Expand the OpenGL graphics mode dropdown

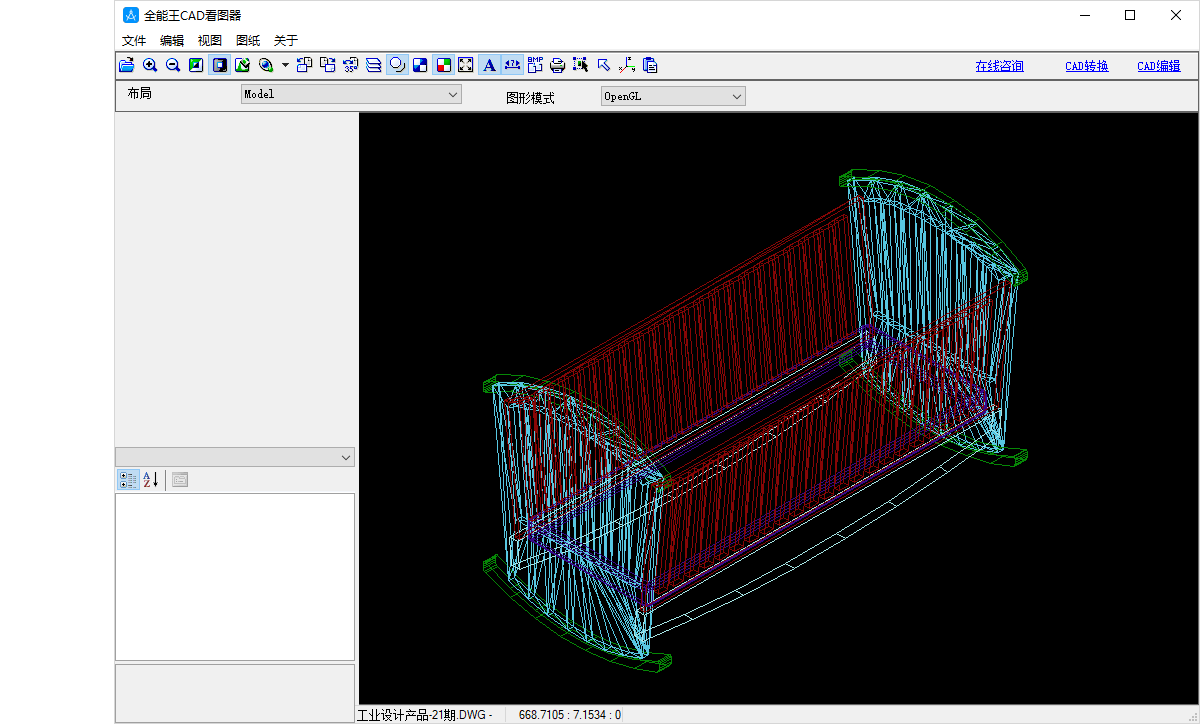pyautogui.click(x=673, y=96)
